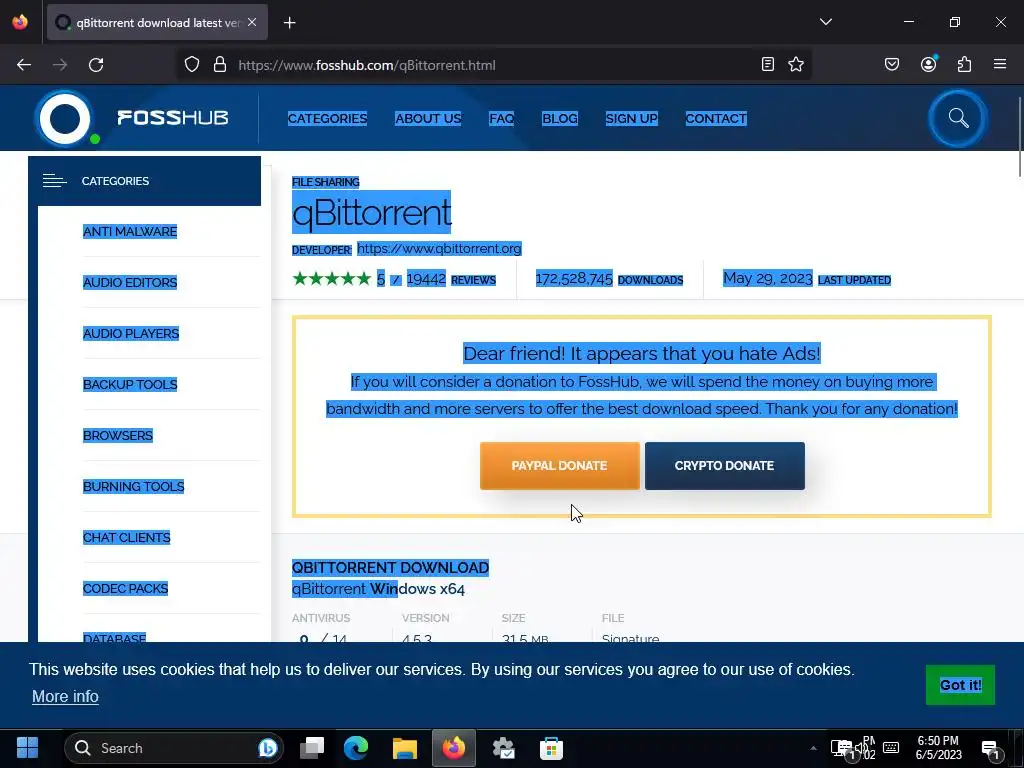Open the Contact navigation item
1024x768 pixels.
coord(716,118)
